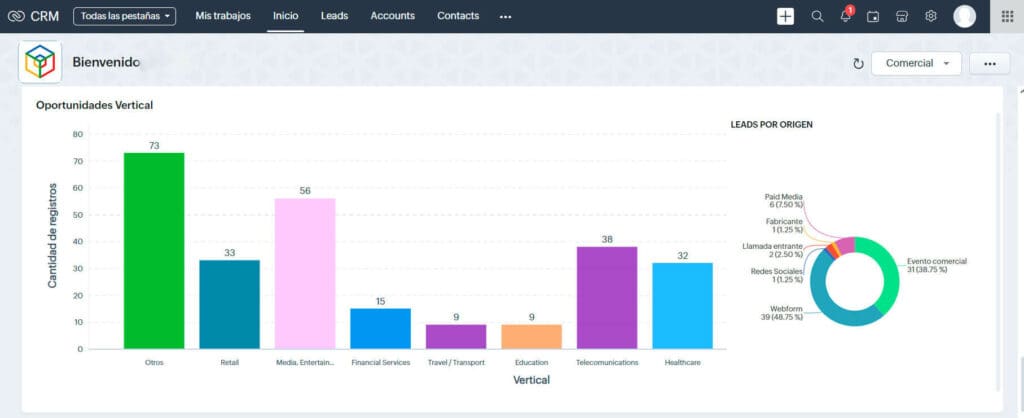Open the Comercial view dropdown
Image resolution: width=1024 pixels, height=418 pixels.
point(916,63)
